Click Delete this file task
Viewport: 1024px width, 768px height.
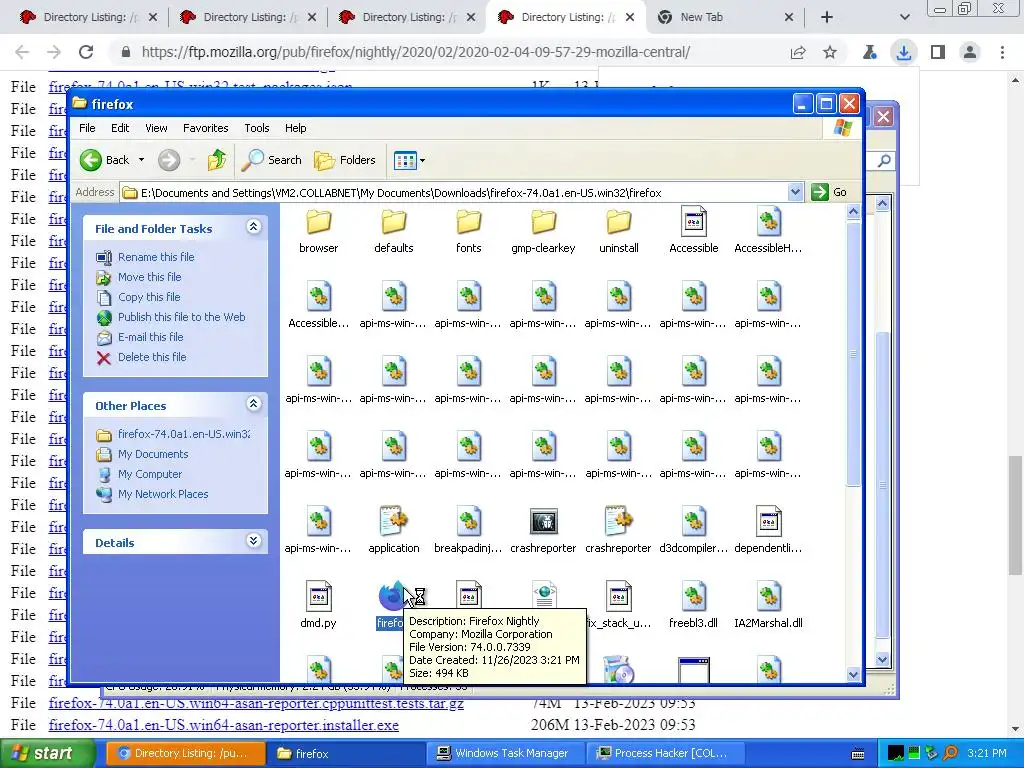[x=152, y=357]
